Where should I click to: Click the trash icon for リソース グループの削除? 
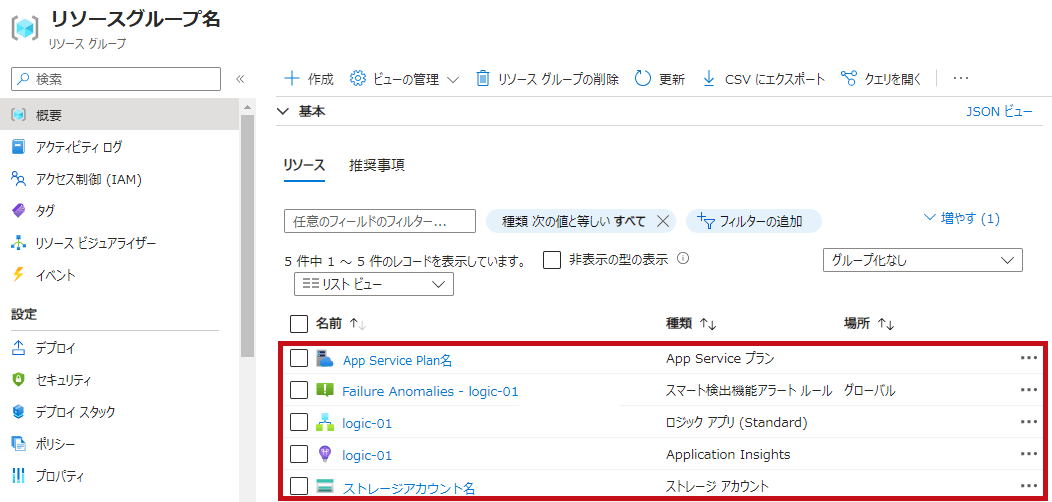[483, 79]
